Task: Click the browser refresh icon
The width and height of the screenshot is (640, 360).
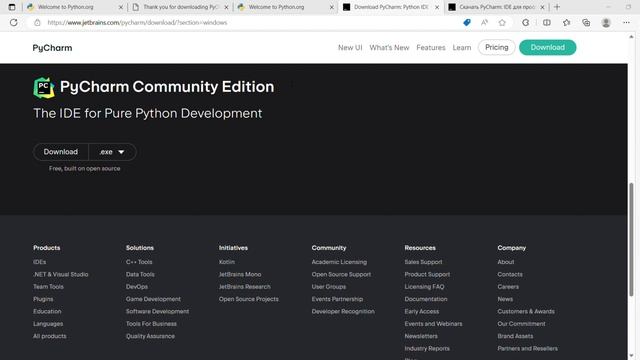Action: pyautogui.click(x=13, y=22)
